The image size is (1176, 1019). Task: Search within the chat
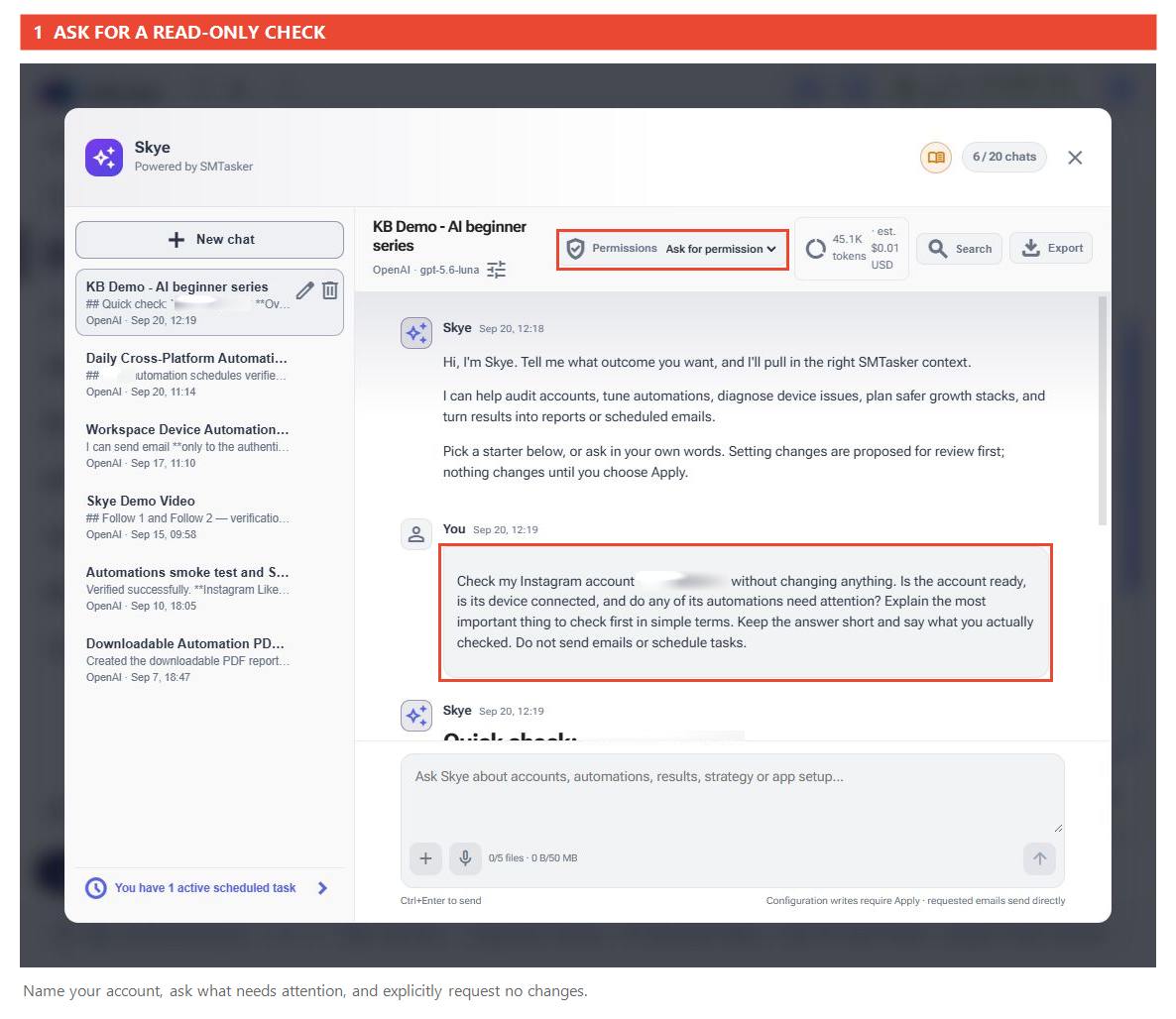pos(959,248)
